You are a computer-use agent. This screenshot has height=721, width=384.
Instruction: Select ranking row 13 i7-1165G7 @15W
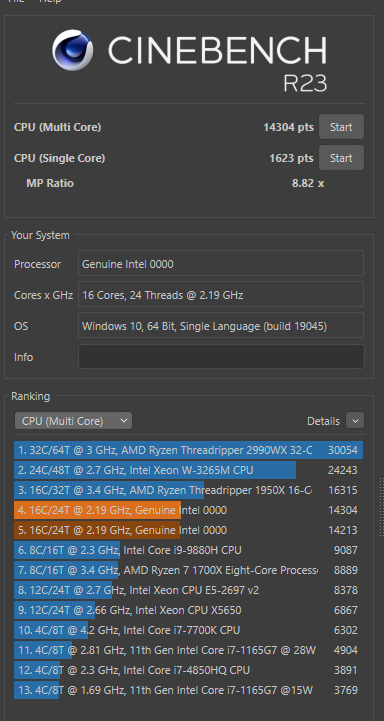189,690
